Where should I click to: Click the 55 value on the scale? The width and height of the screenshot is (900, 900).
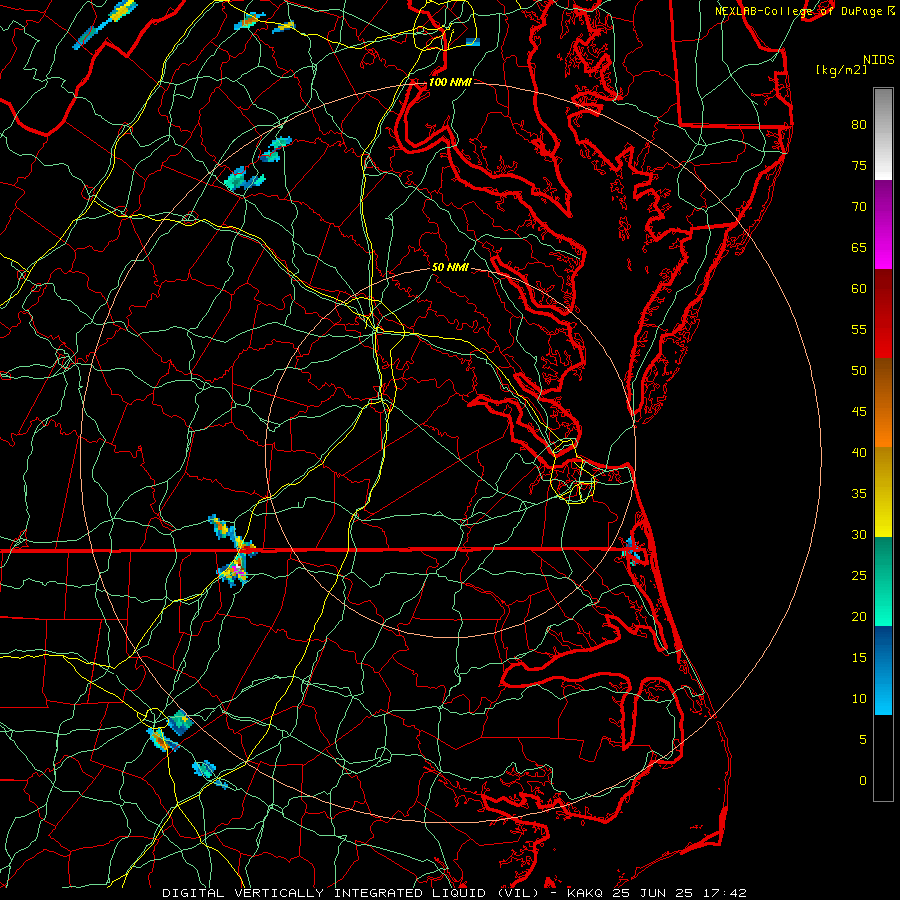pyautogui.click(x=859, y=329)
